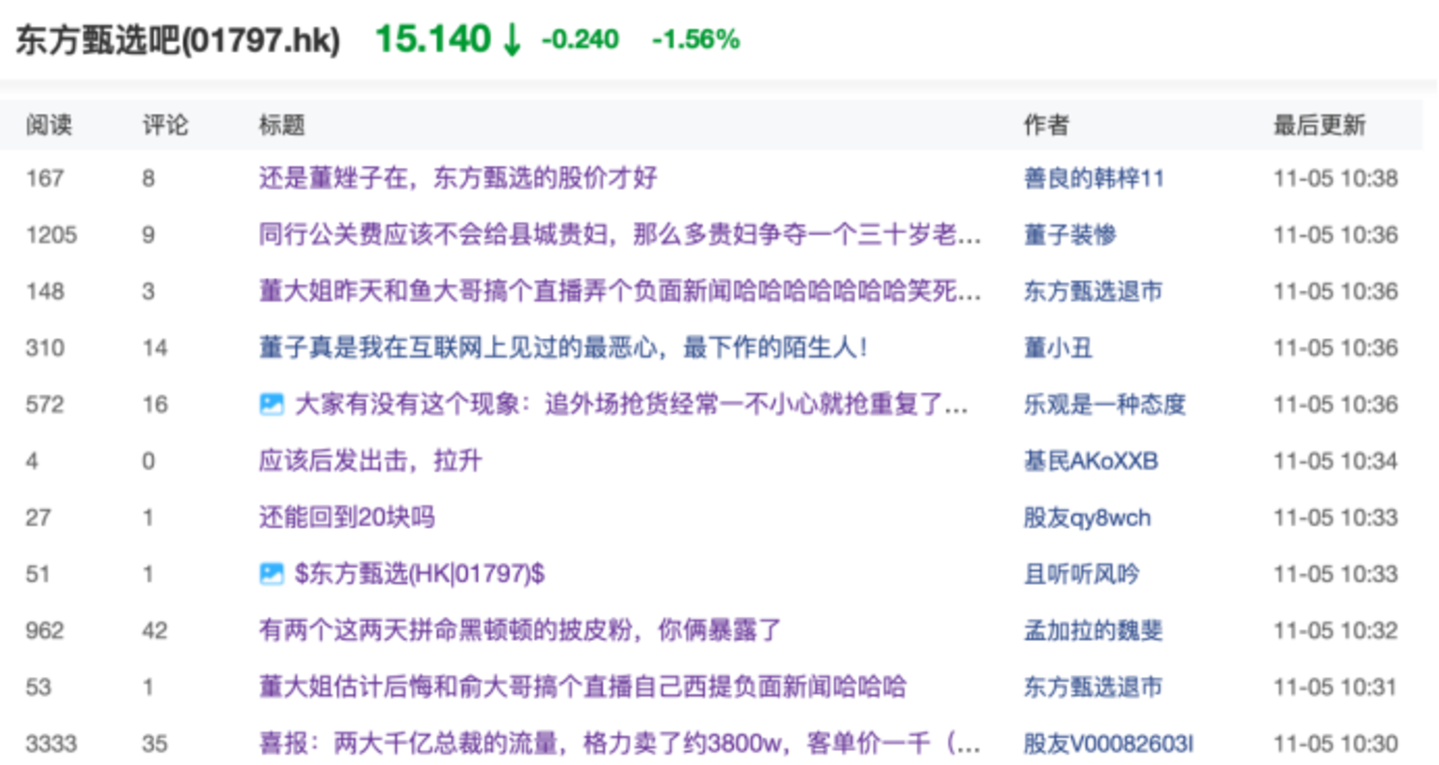Screen dimensions: 1439x765
Task: Open post 有两个这两天拼命黑顿顿的披皮粉
Action: [520, 631]
